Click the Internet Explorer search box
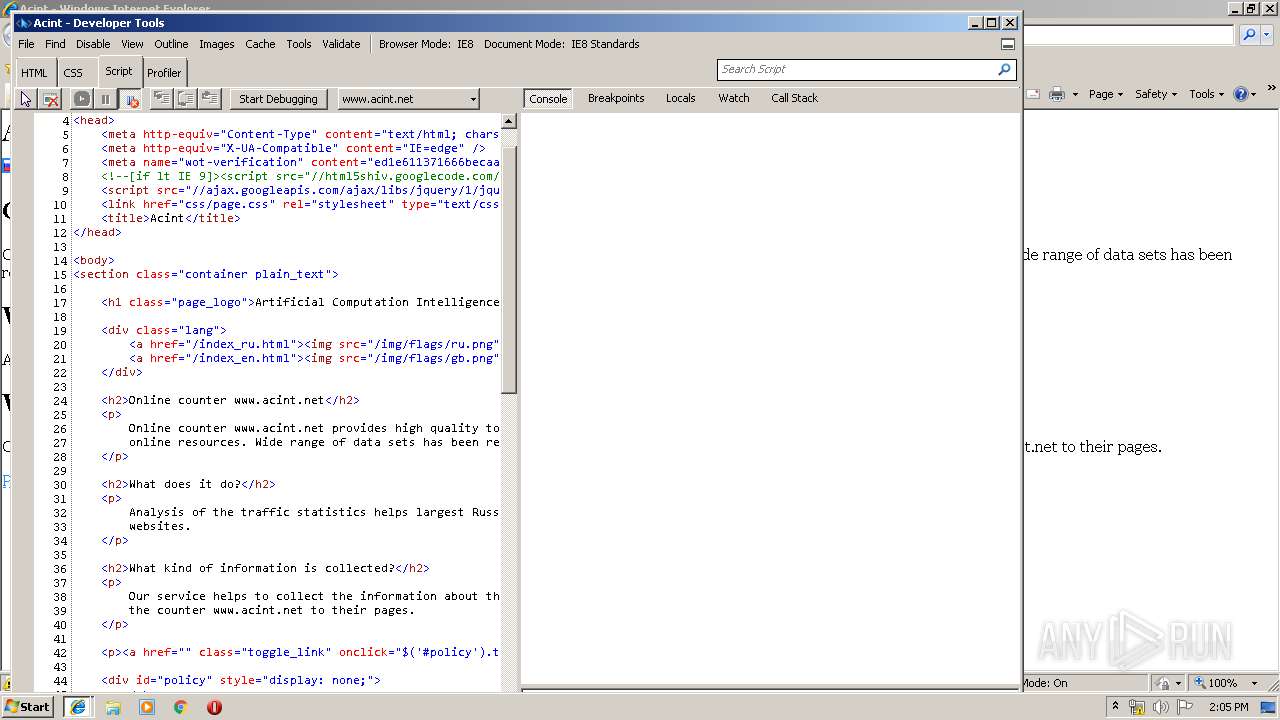Viewport: 1280px width, 720px height. coord(1129,35)
